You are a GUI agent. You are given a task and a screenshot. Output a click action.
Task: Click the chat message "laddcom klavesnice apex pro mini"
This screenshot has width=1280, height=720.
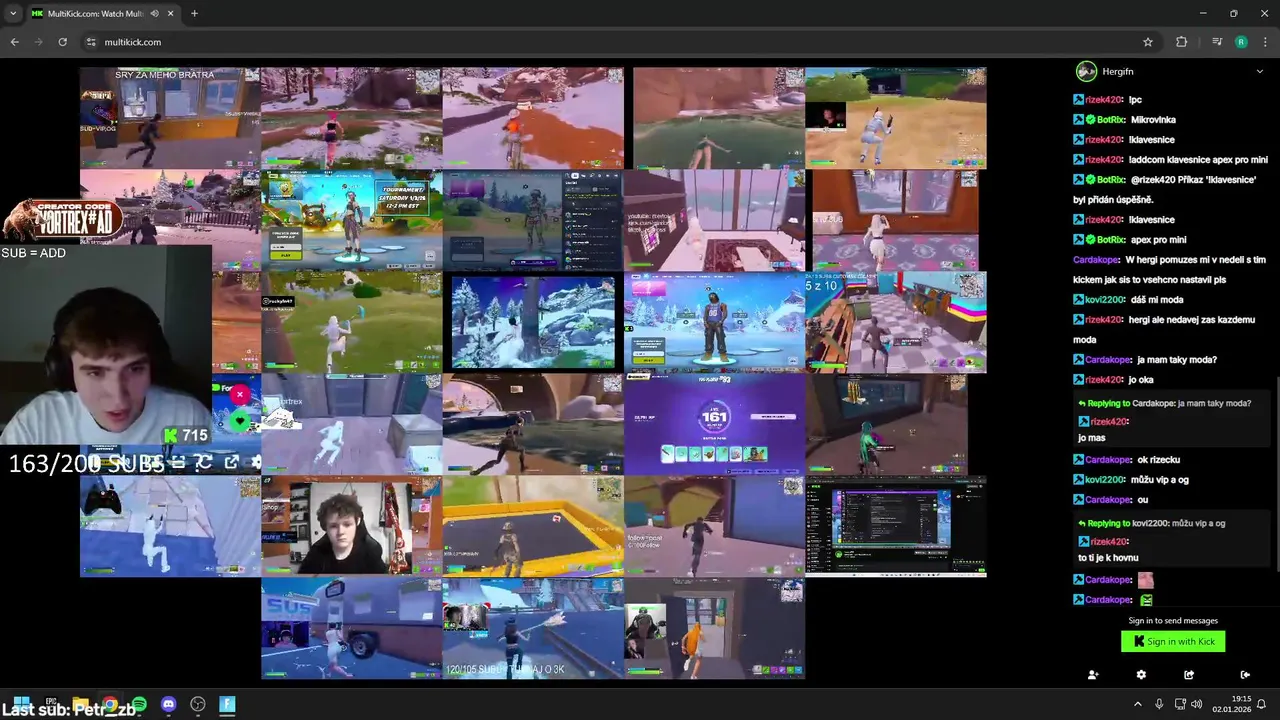pos(1198,160)
